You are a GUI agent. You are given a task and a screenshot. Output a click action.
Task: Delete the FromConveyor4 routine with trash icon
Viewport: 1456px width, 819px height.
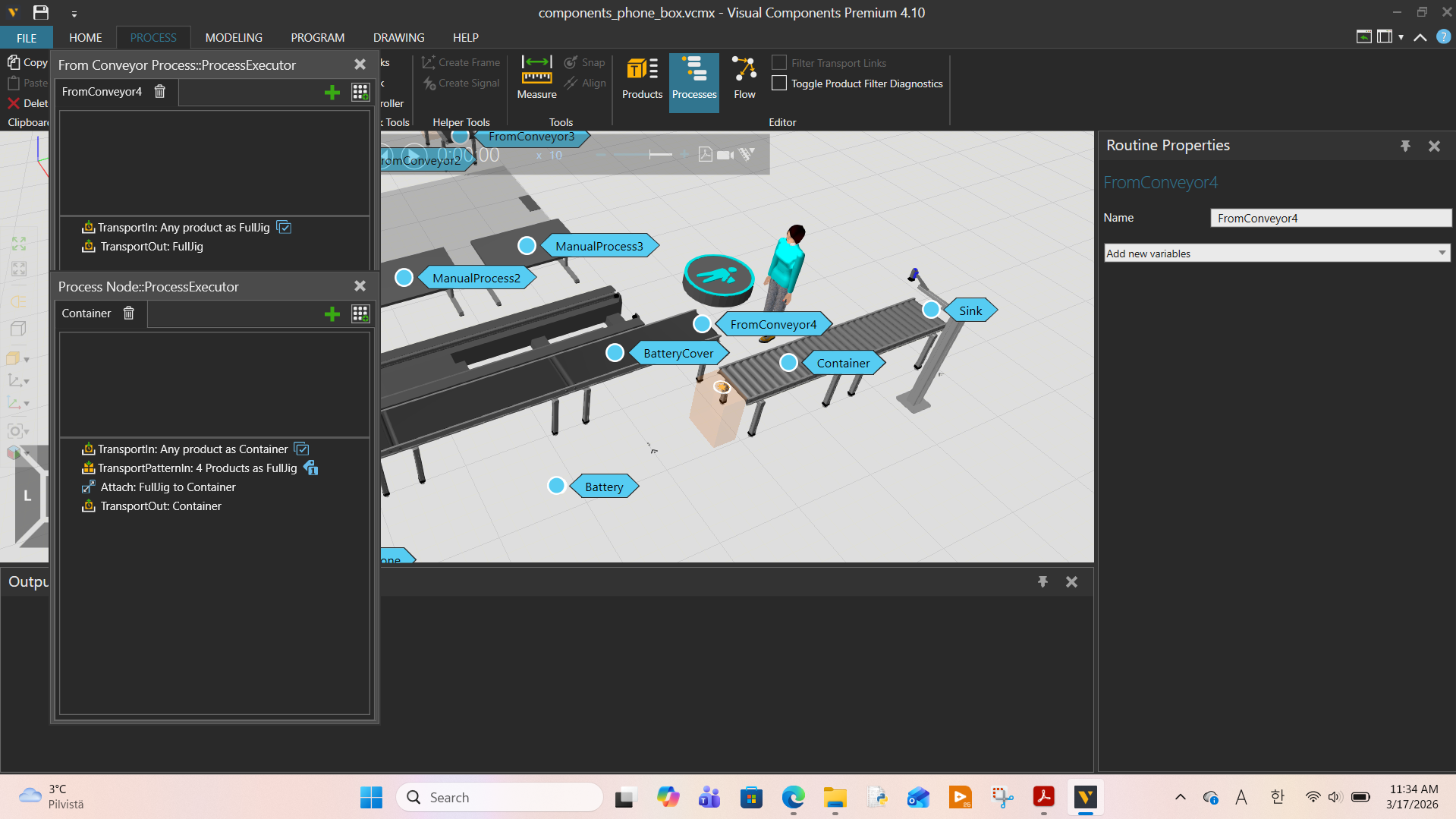pos(160,92)
